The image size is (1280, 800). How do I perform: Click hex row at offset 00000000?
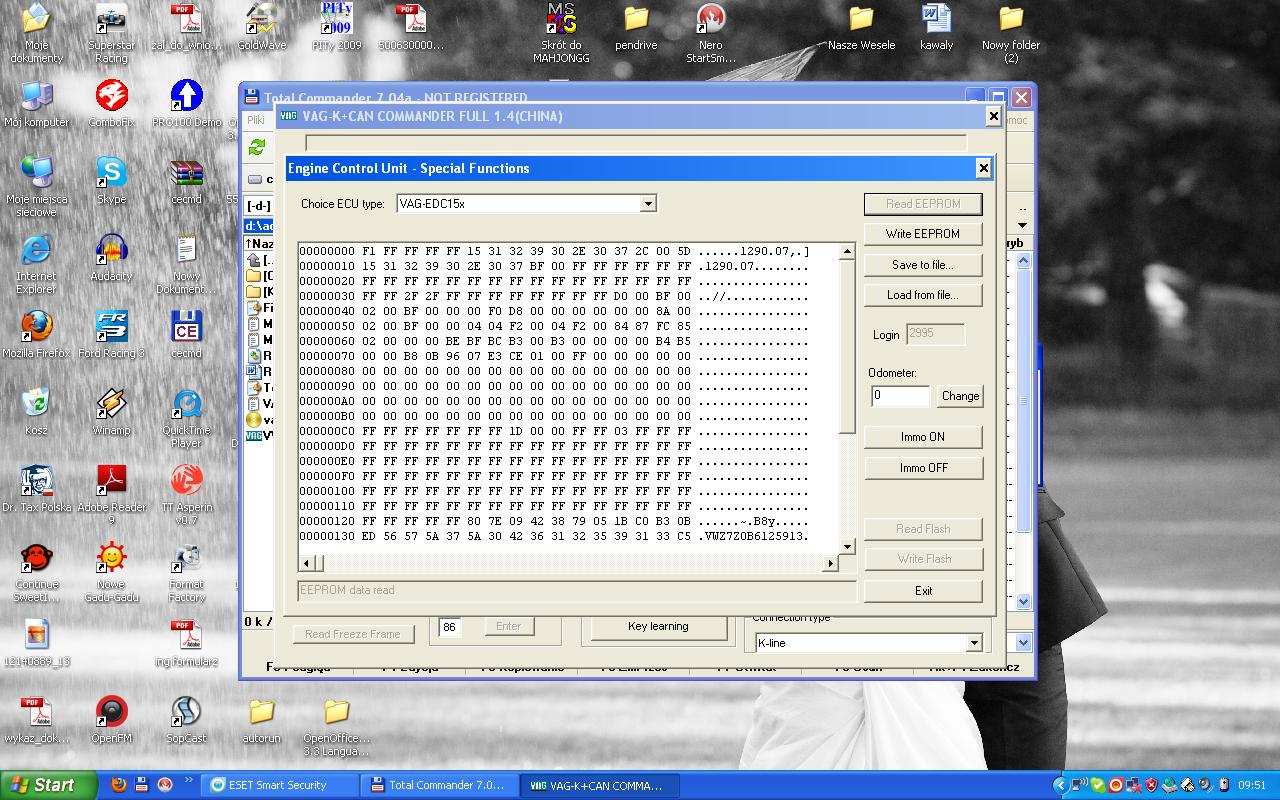[x=554, y=251]
